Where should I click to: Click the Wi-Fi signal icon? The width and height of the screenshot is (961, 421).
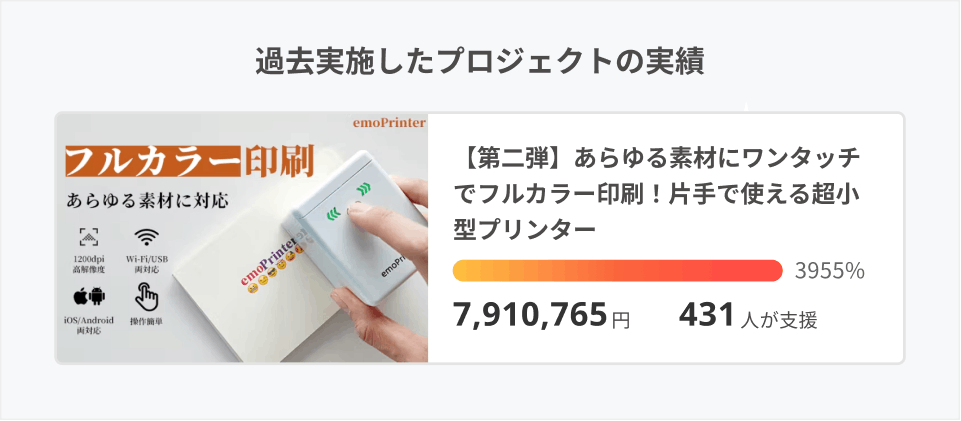point(148,237)
